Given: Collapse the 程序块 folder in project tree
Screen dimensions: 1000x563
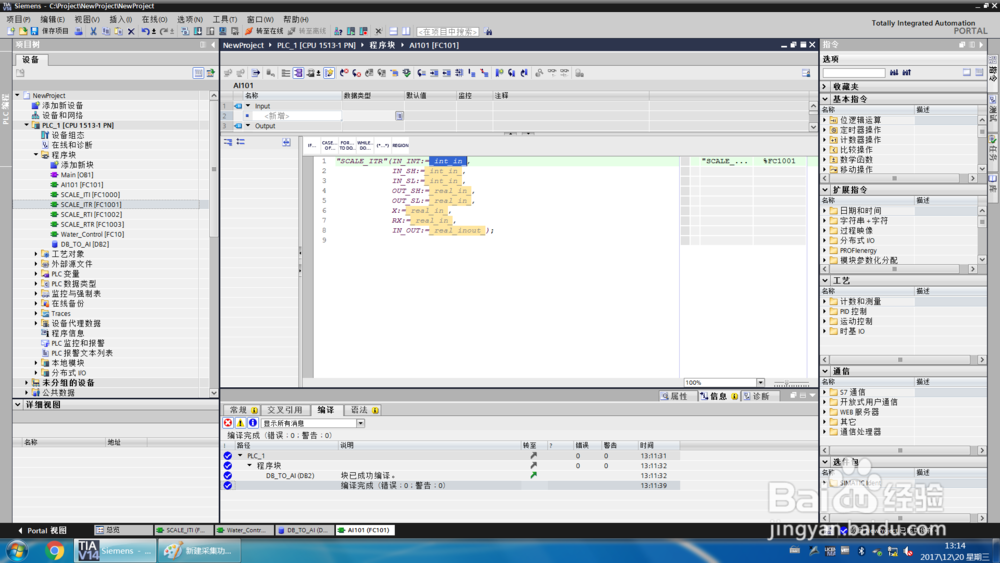Looking at the screenshot, I should 36,155.
